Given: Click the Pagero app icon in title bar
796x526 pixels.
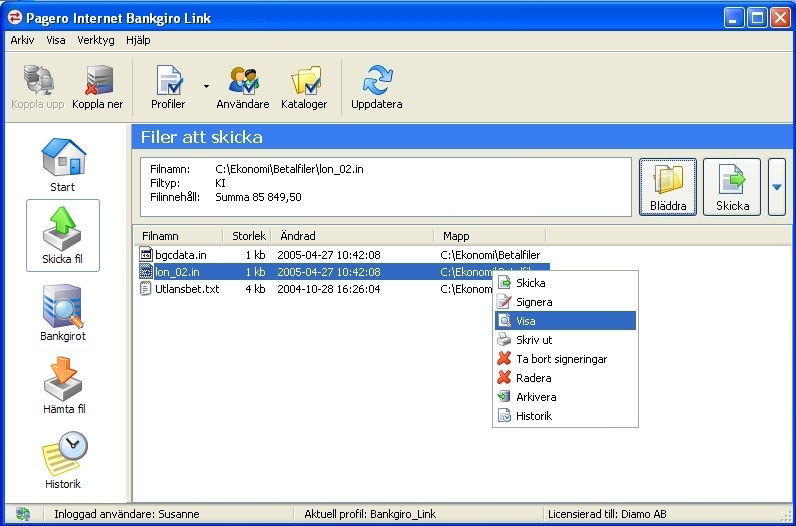Looking at the screenshot, I should (x=15, y=18).
